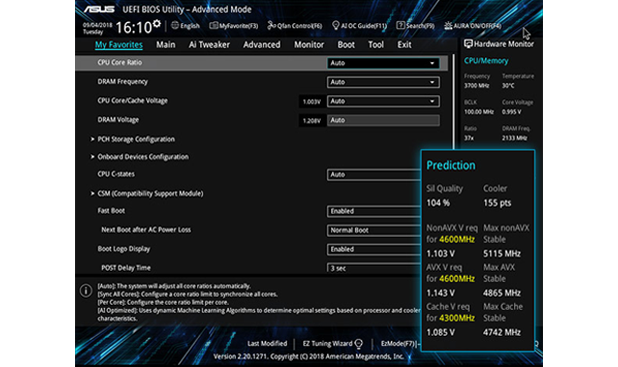Click the 1.003V core voltage readout
618x367 pixels.
coord(311,102)
